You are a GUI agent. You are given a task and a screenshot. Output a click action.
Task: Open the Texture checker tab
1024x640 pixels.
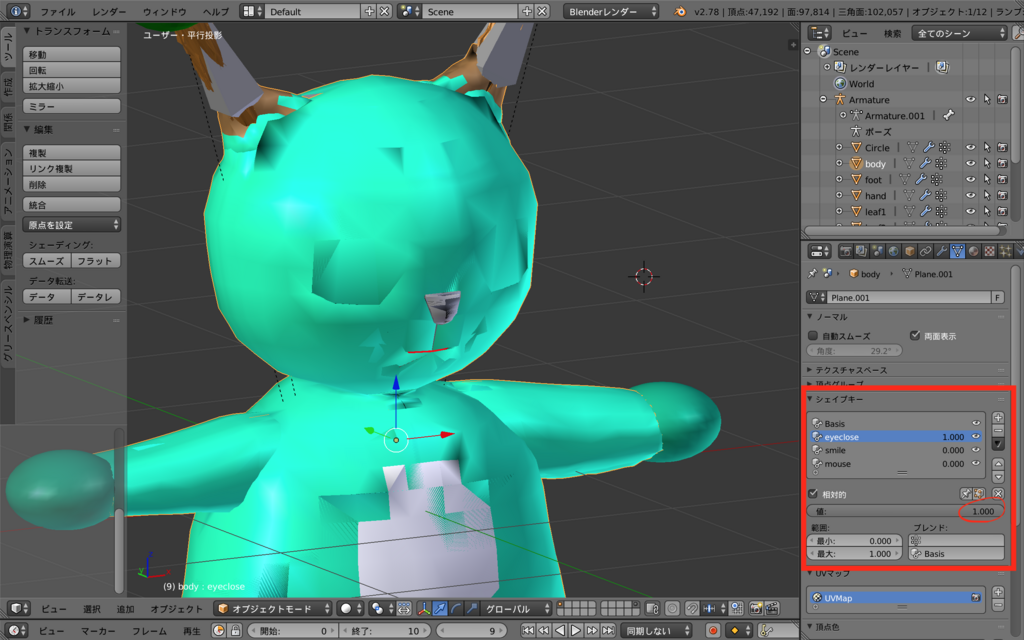(x=989, y=251)
